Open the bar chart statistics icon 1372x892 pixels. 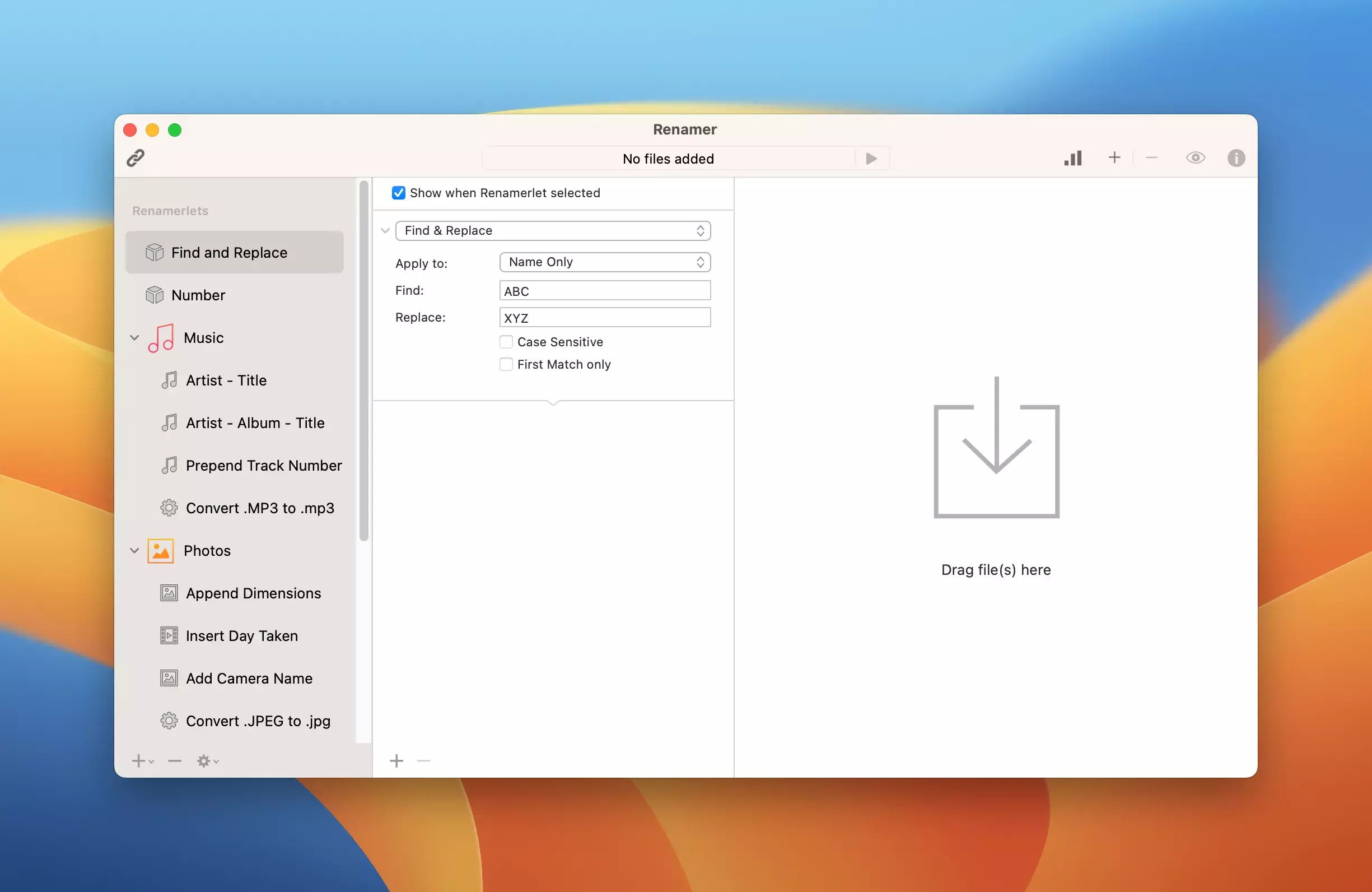[1073, 158]
